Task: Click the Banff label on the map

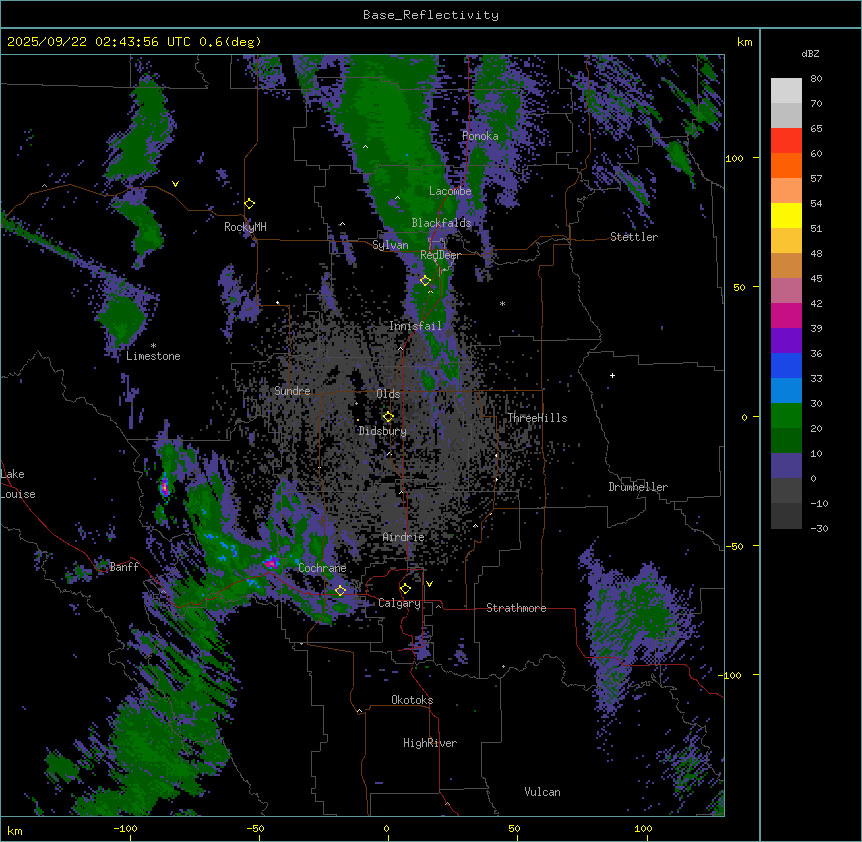Action: click(x=125, y=567)
